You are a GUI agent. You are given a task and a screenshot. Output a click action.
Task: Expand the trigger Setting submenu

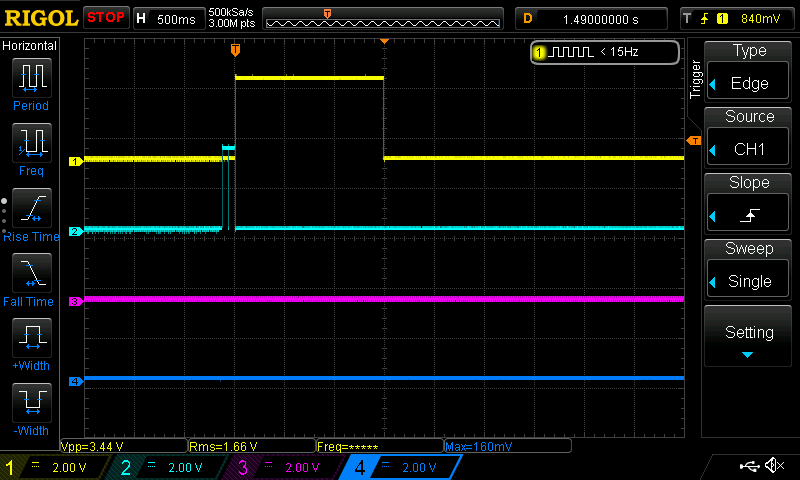click(750, 338)
